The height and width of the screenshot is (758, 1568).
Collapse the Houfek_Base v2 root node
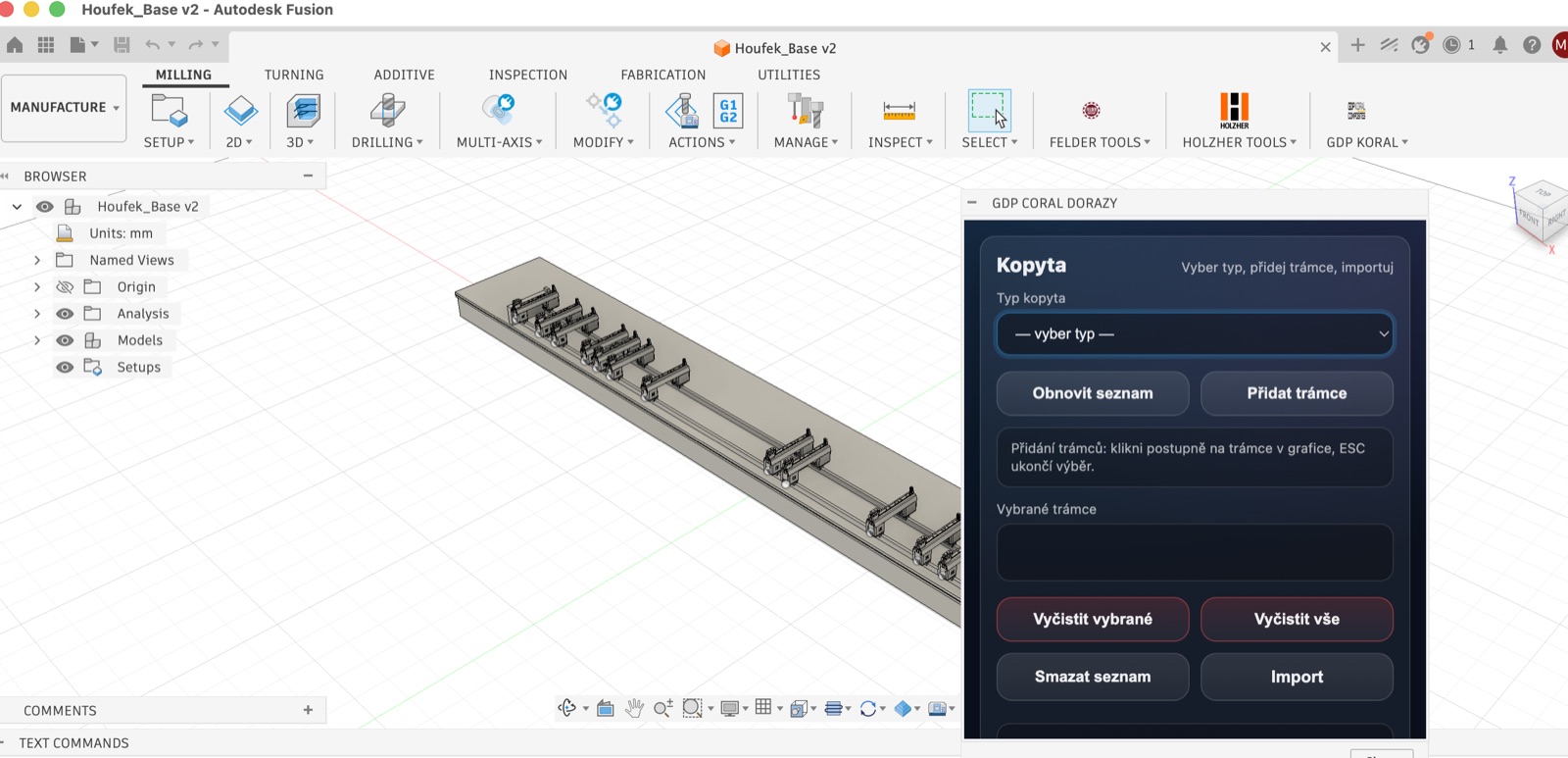click(x=17, y=207)
